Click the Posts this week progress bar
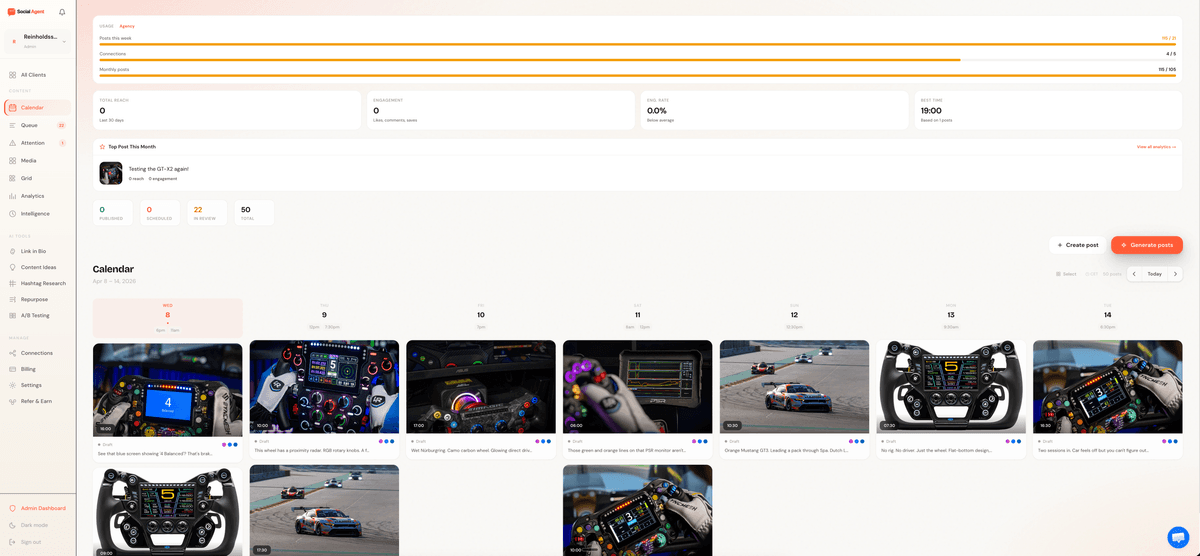Screen dimensions: 1200x556 pyautogui.click(x=637, y=44)
